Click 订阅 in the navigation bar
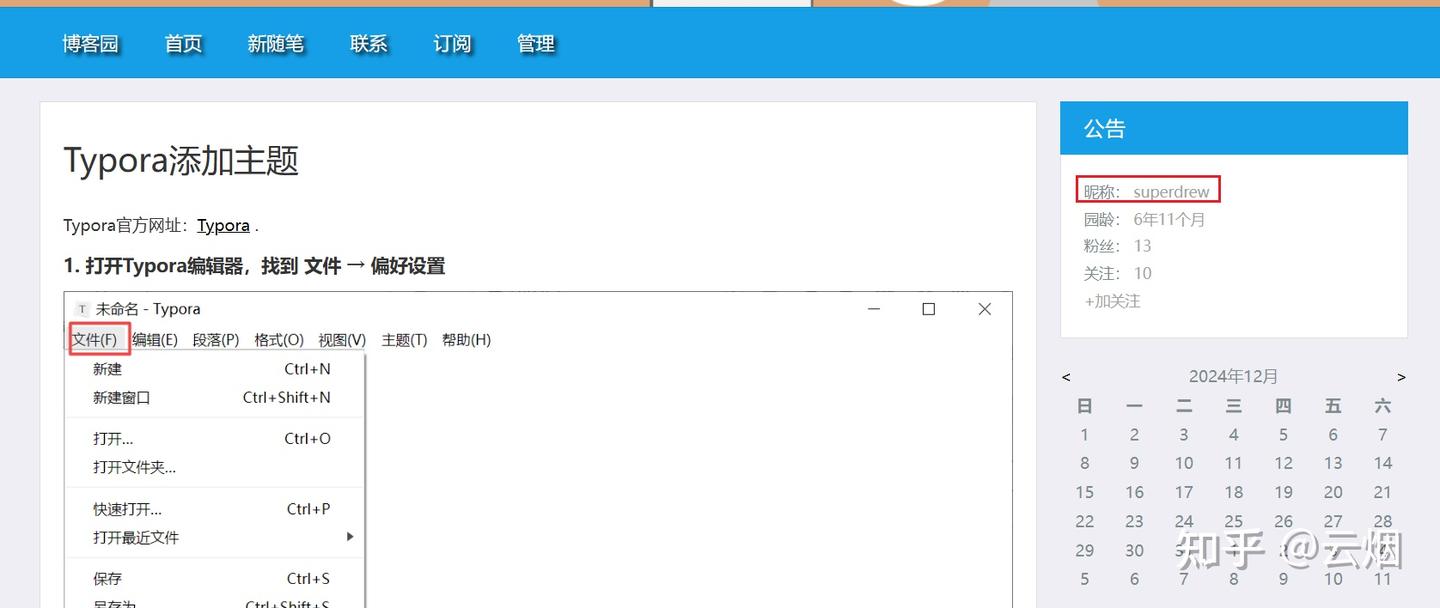This screenshot has width=1440, height=608. (x=451, y=43)
